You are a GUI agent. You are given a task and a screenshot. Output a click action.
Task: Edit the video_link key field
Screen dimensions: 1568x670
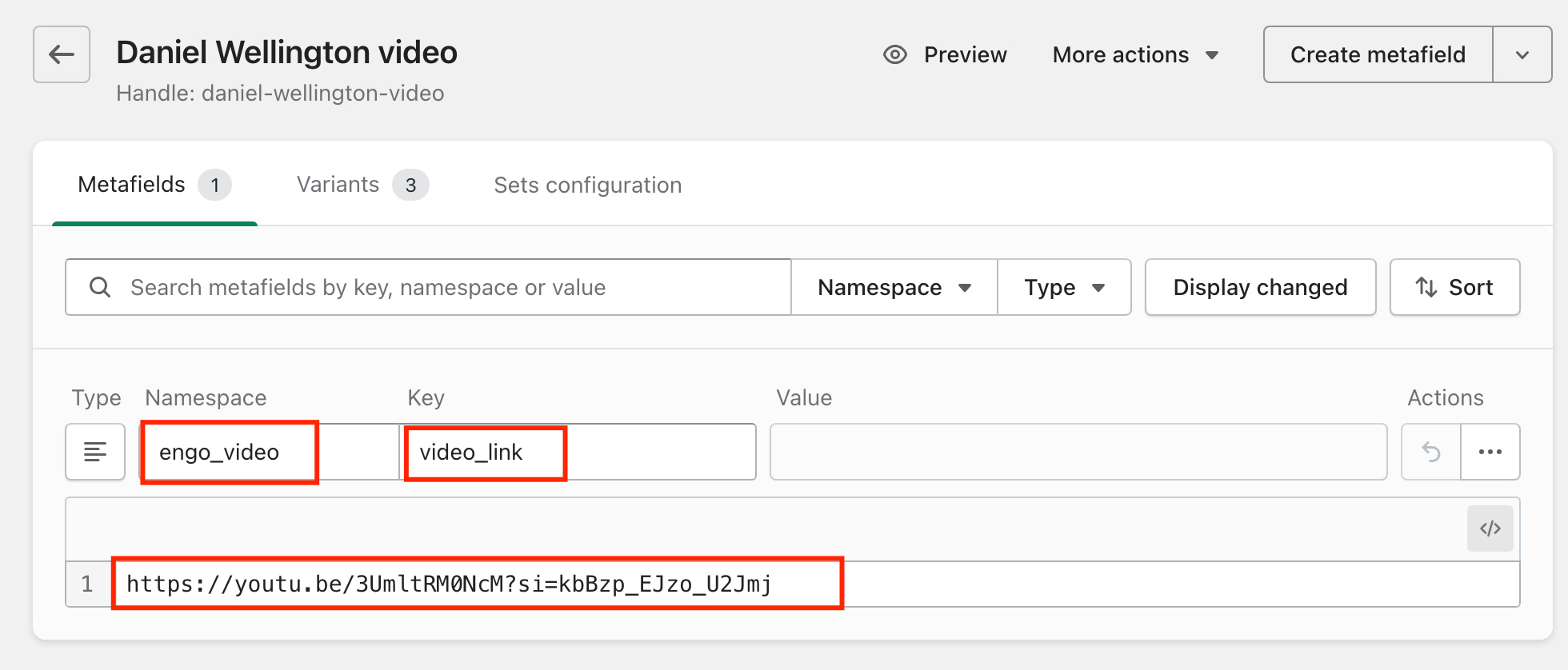coord(578,452)
